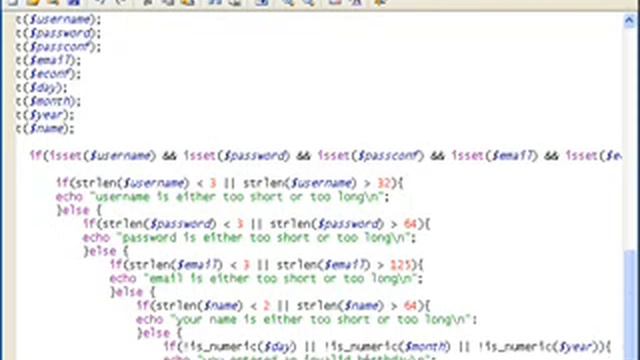Place cursor on the t($email); line
This screenshot has width=640, height=360.
pyautogui.click(x=48, y=60)
